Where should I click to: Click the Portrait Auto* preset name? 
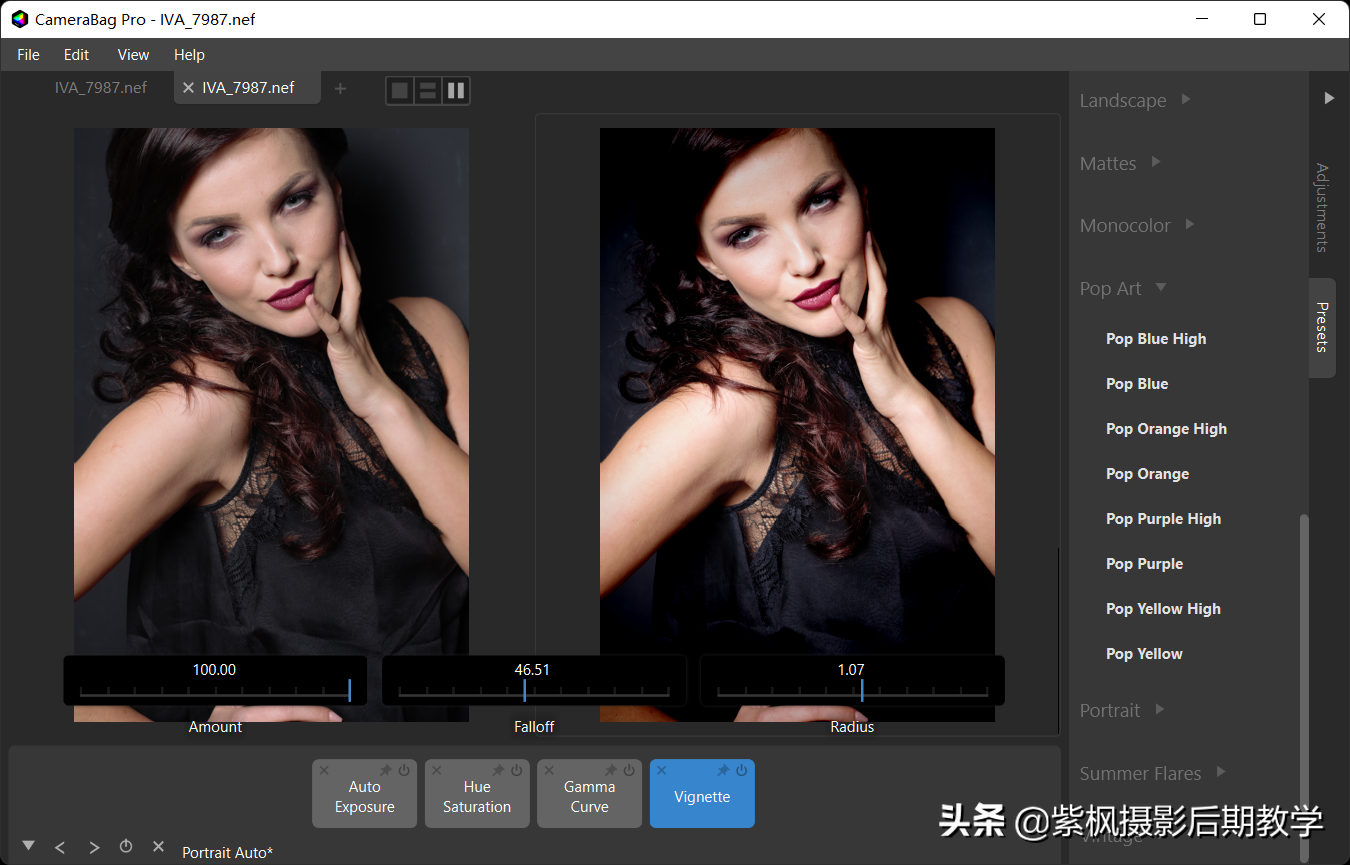(x=227, y=853)
